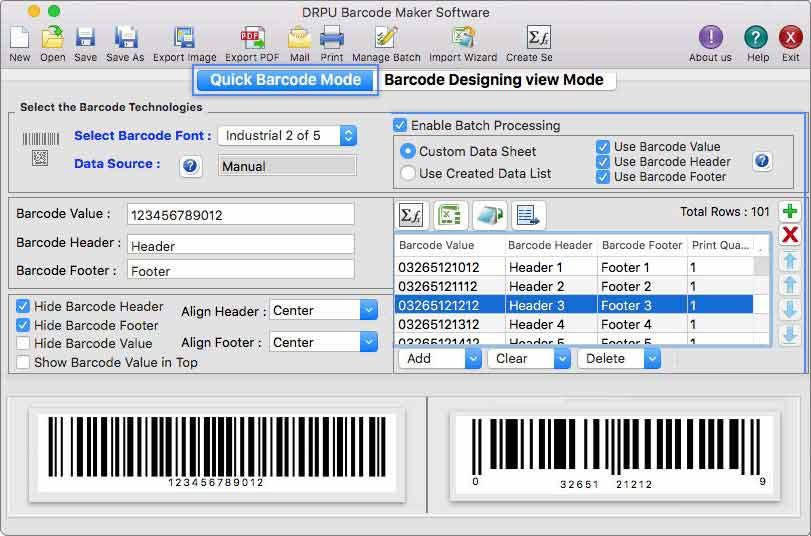Viewport: 811px width, 536px height.
Task: Select the Footer 3 cell in highlighted row
Action: [x=642, y=305]
